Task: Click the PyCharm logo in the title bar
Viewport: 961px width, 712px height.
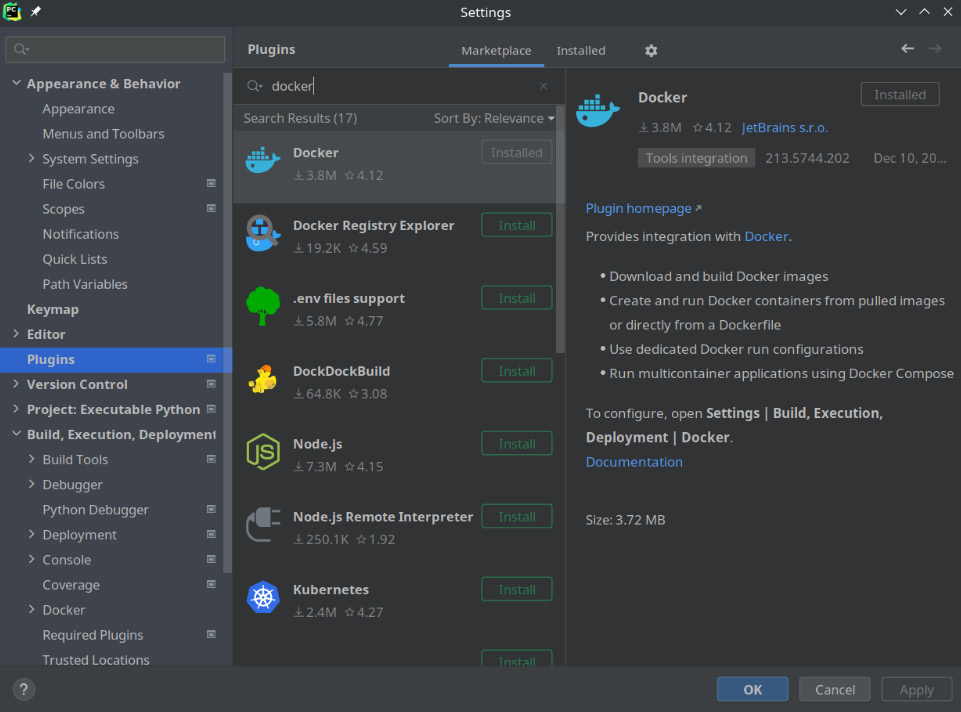Action: [x=12, y=12]
